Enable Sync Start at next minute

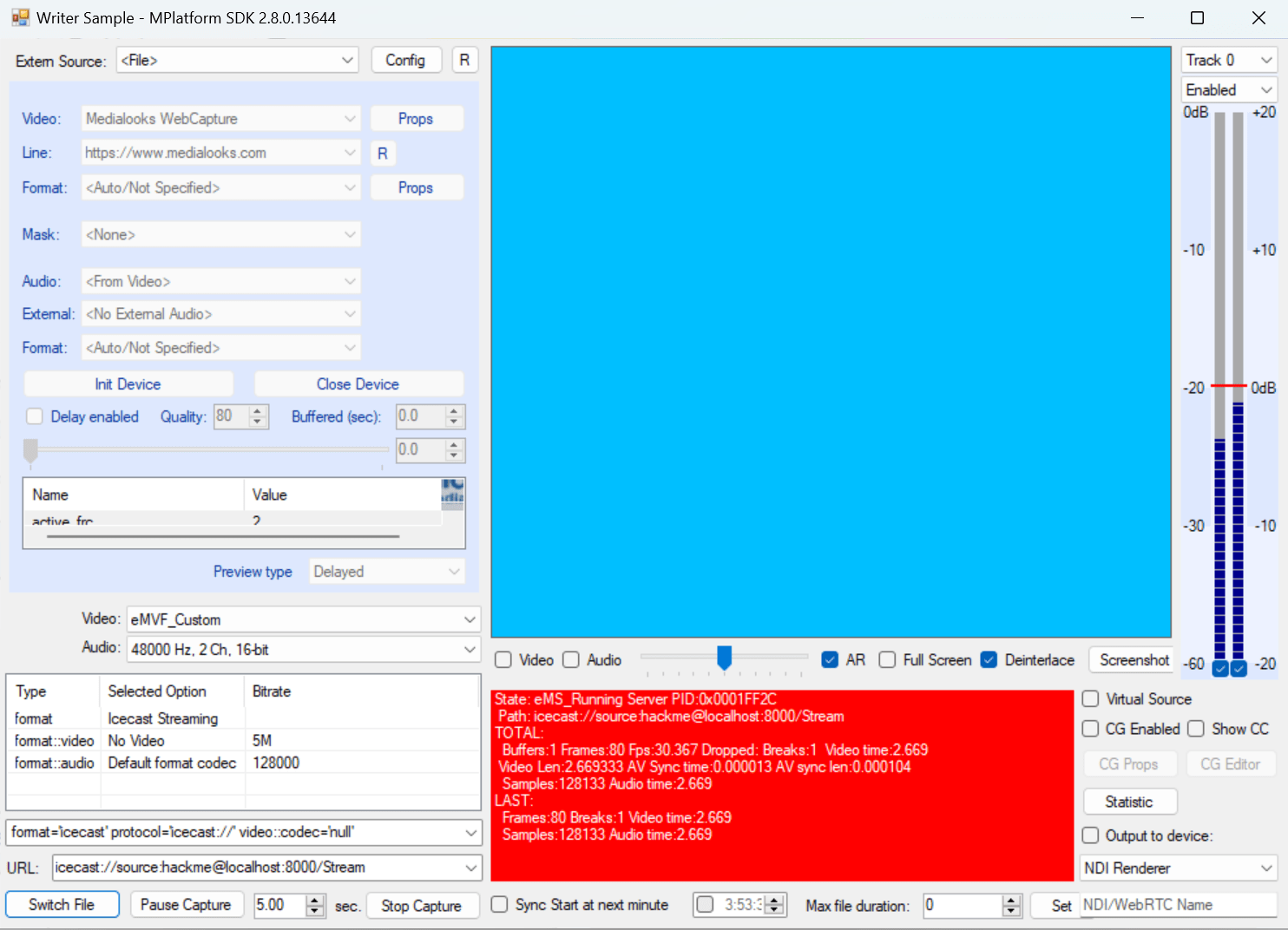[499, 905]
